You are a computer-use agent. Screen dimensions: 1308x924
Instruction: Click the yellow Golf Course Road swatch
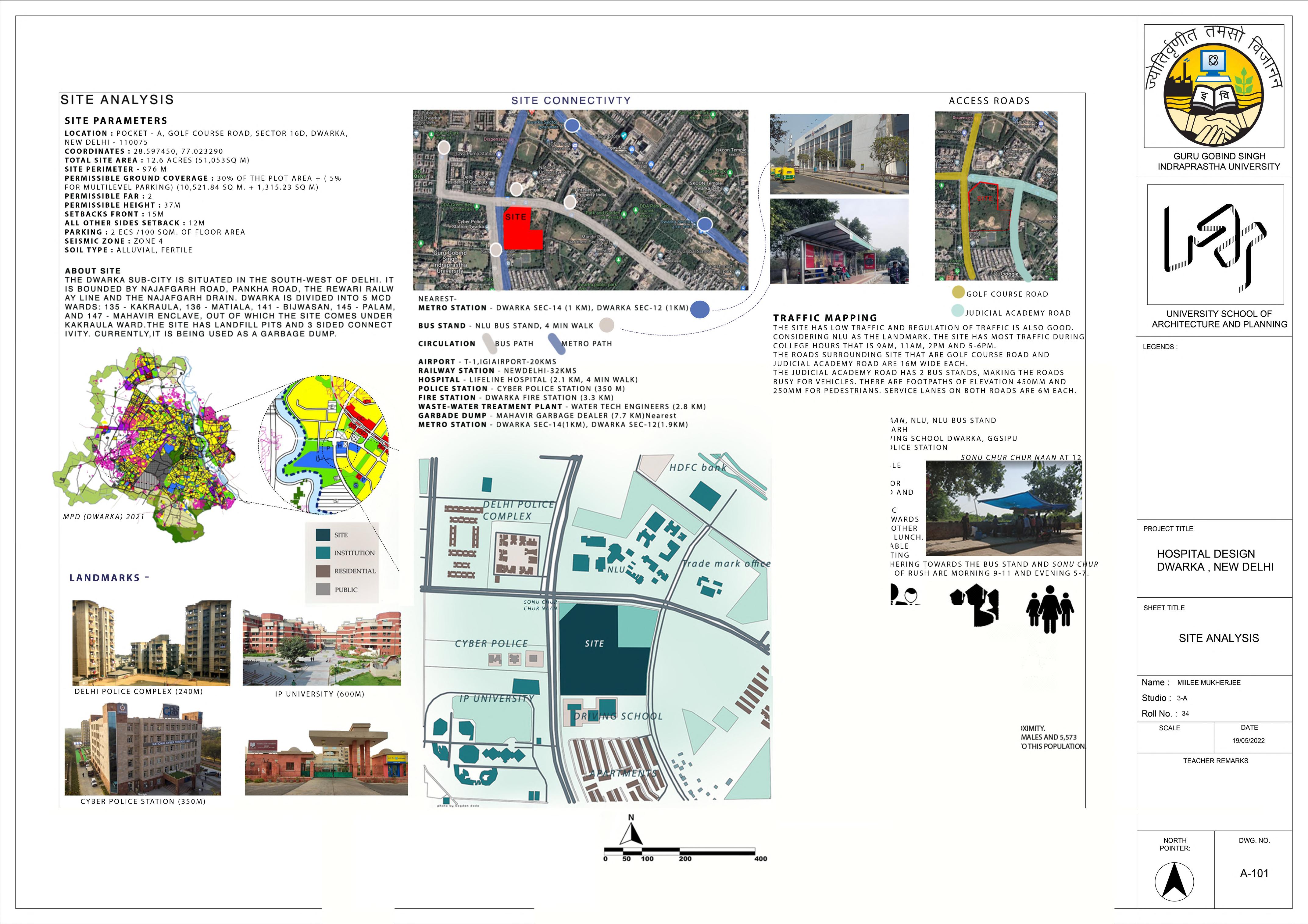point(959,293)
